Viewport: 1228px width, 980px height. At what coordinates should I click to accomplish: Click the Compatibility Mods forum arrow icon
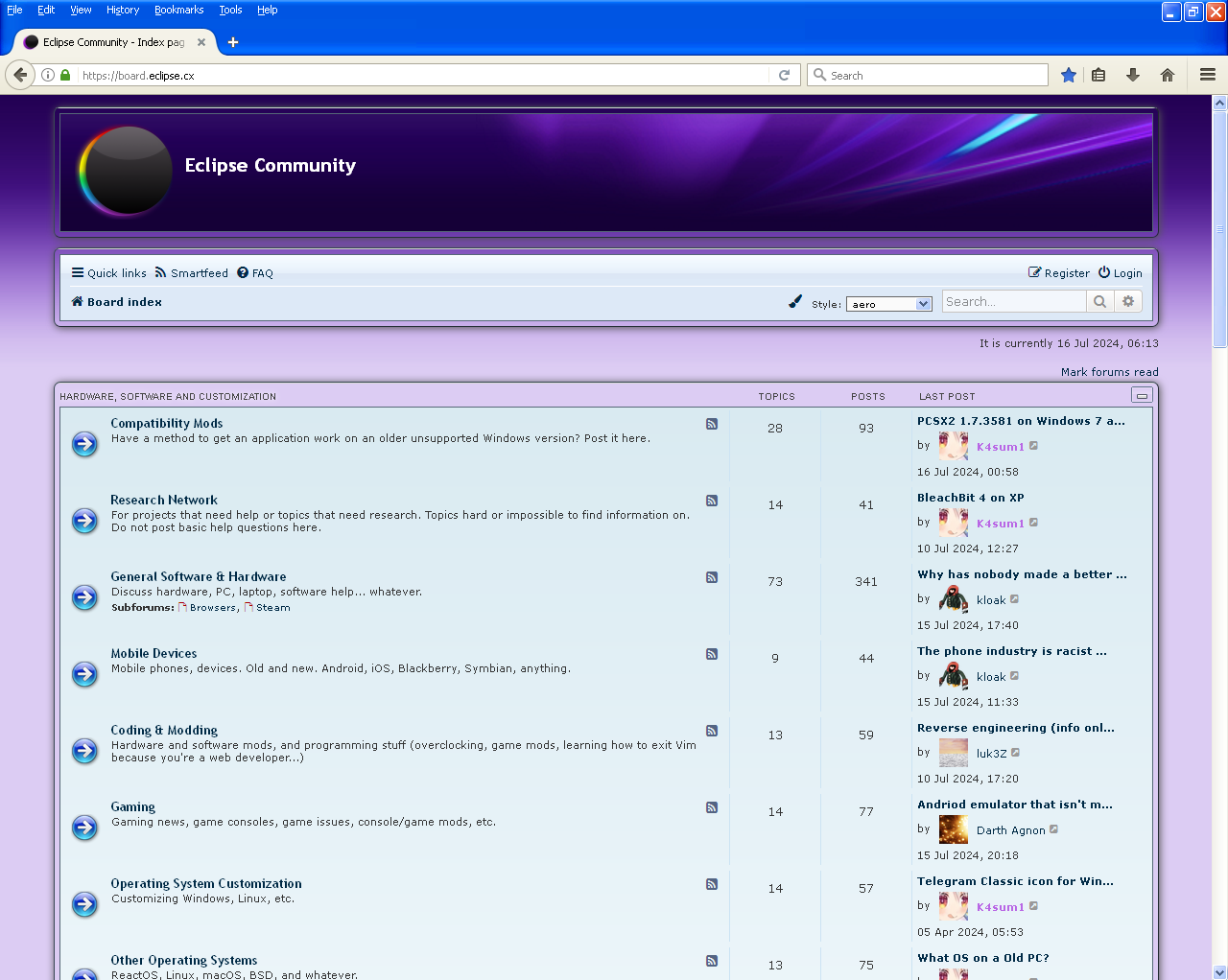(x=85, y=444)
